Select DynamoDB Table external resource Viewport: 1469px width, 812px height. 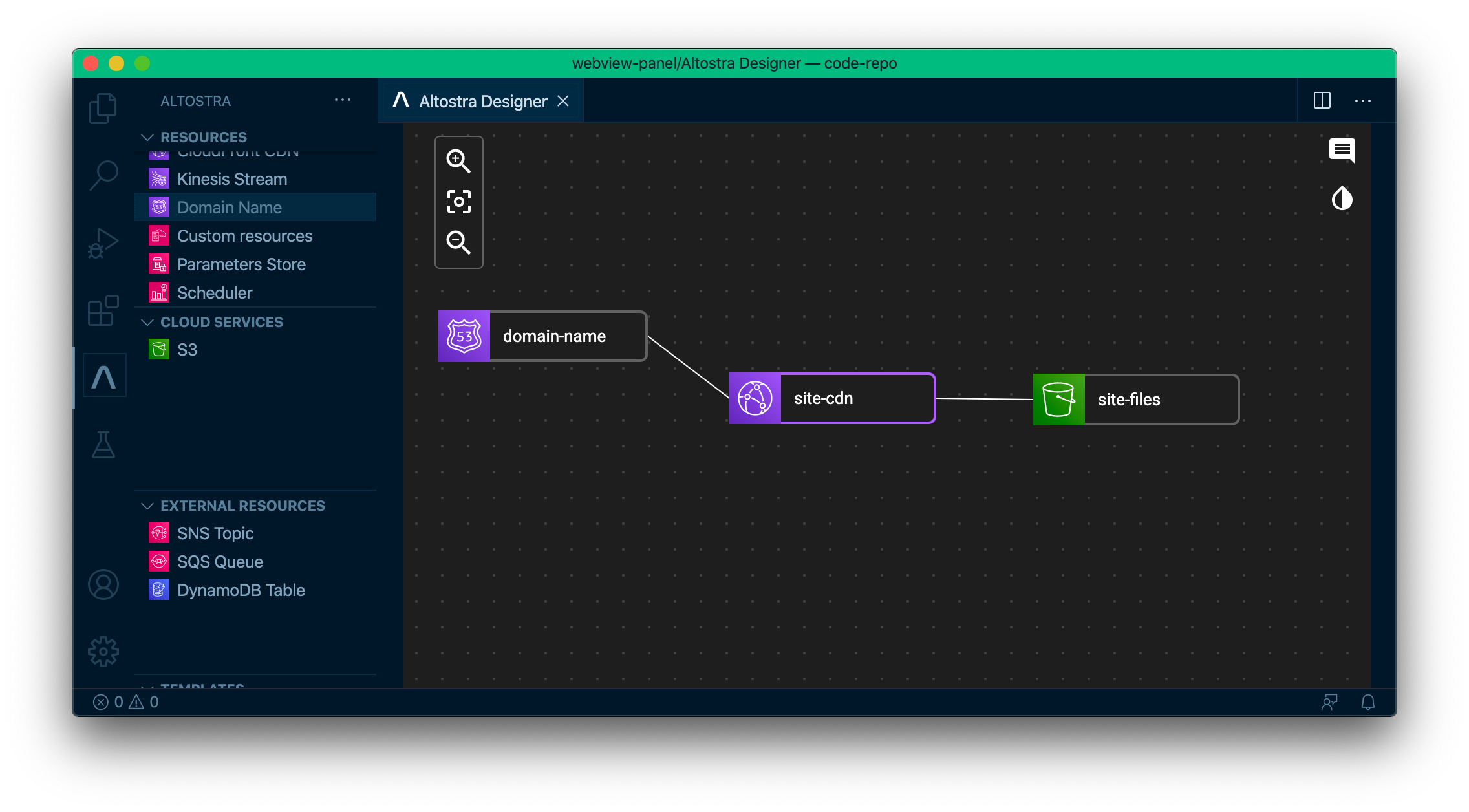coord(255,590)
